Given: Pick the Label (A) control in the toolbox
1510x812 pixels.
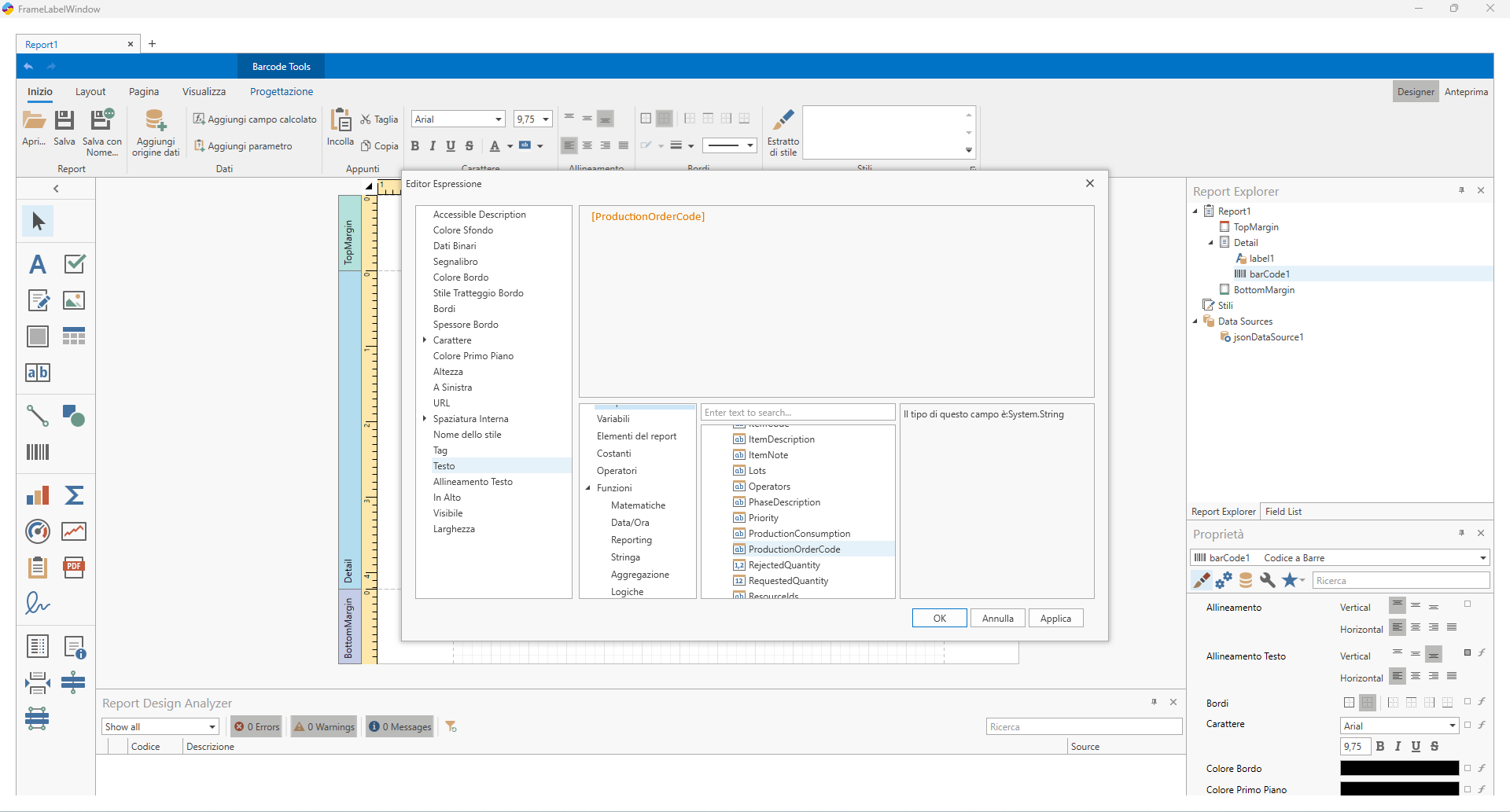Looking at the screenshot, I should click(38, 264).
